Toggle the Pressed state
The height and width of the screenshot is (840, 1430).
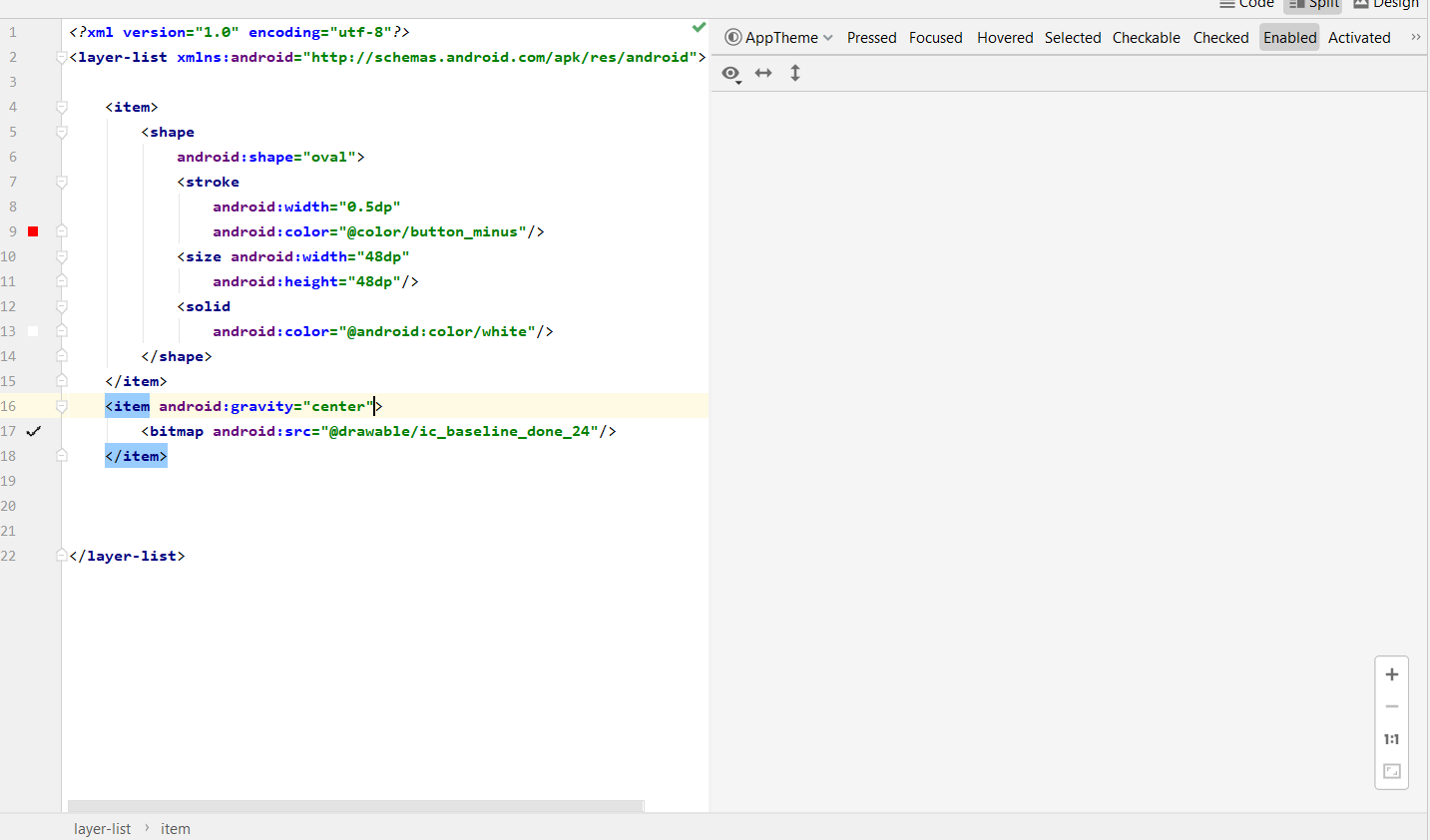(x=871, y=38)
